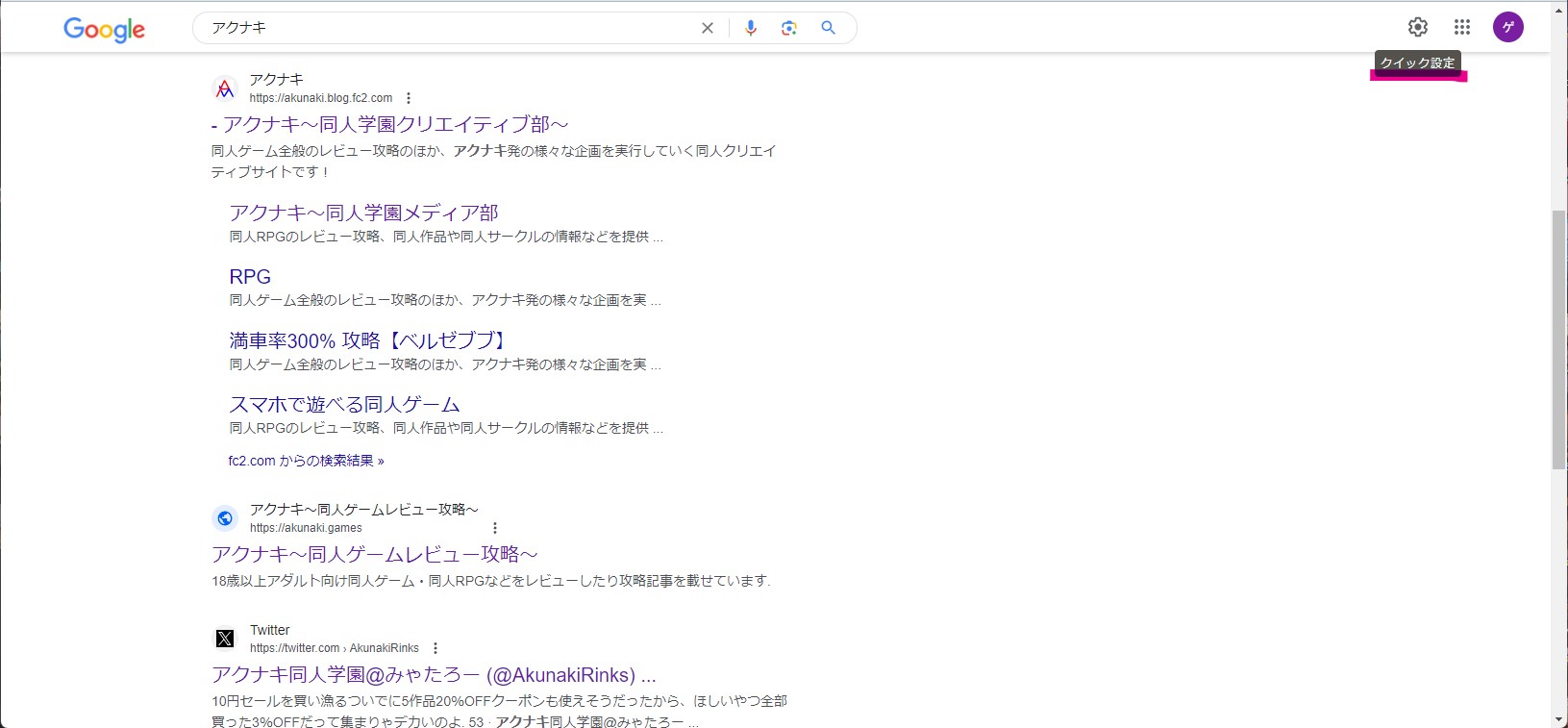
Task: Open スマホで遊べる同人ゲーム sitelink
Action: [x=344, y=405]
